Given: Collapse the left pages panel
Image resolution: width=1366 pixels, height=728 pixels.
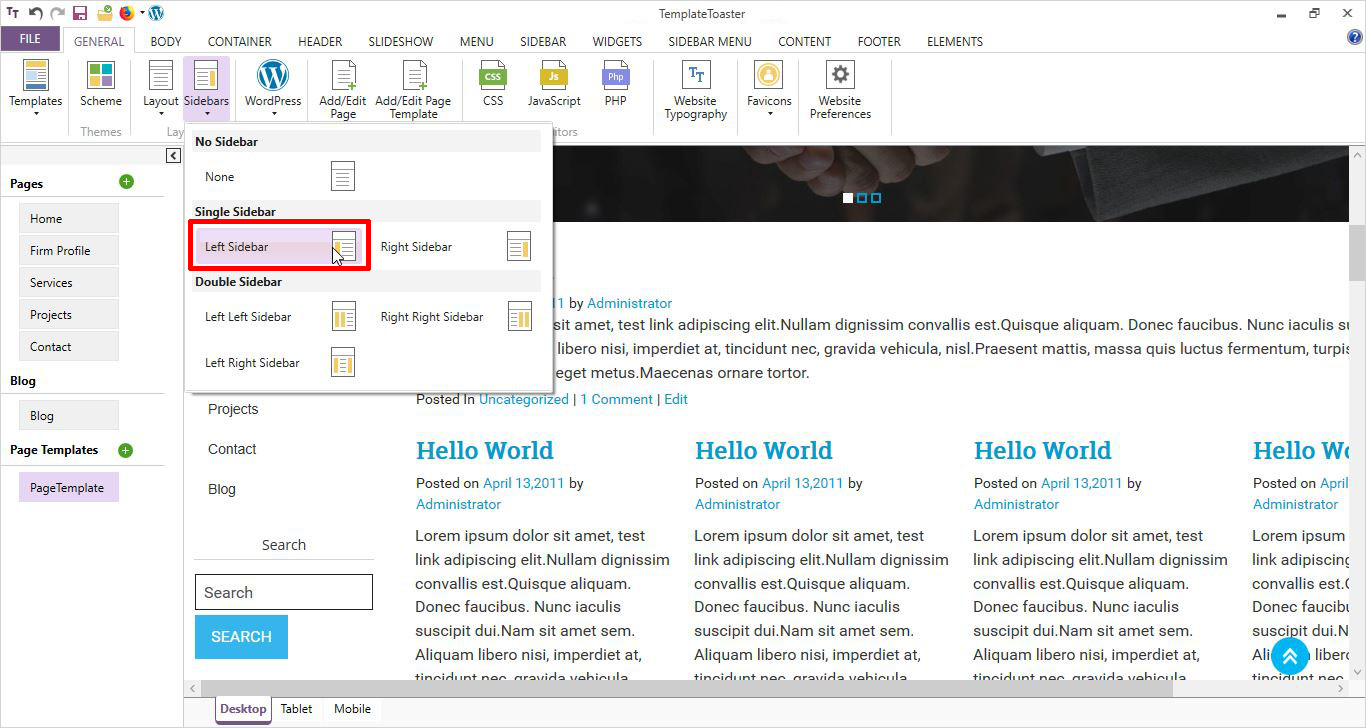Looking at the screenshot, I should [174, 155].
